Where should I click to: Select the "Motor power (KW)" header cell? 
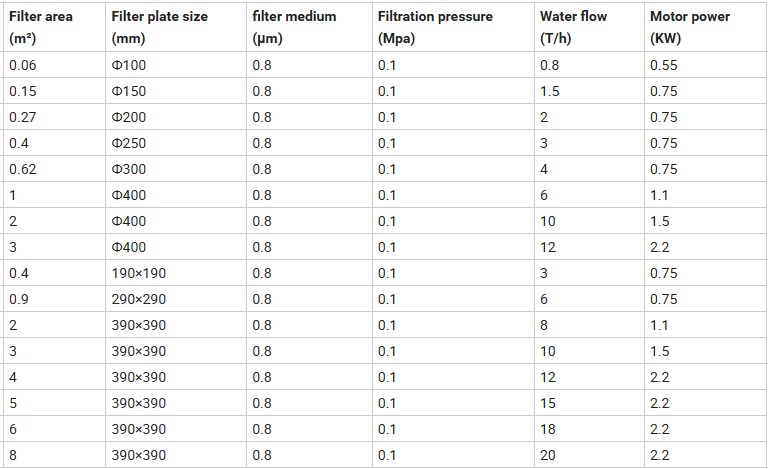[690, 27]
